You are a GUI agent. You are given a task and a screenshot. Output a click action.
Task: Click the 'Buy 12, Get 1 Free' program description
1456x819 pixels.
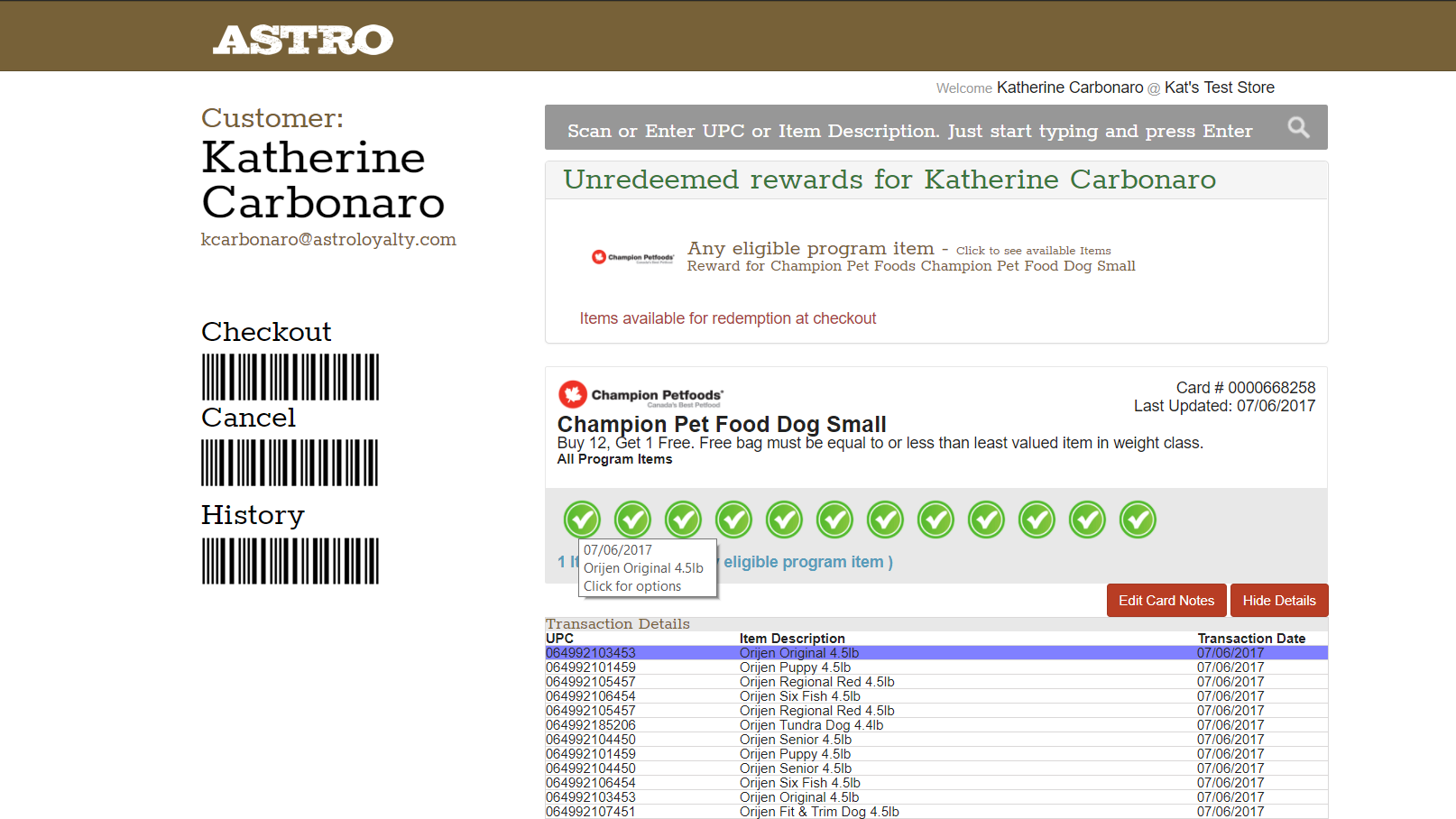(x=880, y=443)
